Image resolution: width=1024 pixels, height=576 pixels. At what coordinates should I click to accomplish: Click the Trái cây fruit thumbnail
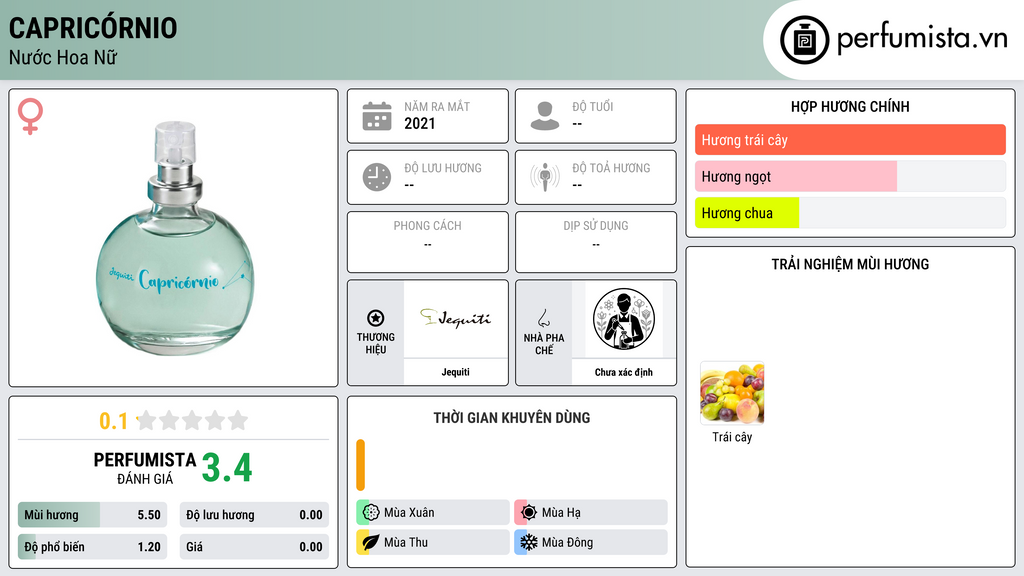coord(732,393)
